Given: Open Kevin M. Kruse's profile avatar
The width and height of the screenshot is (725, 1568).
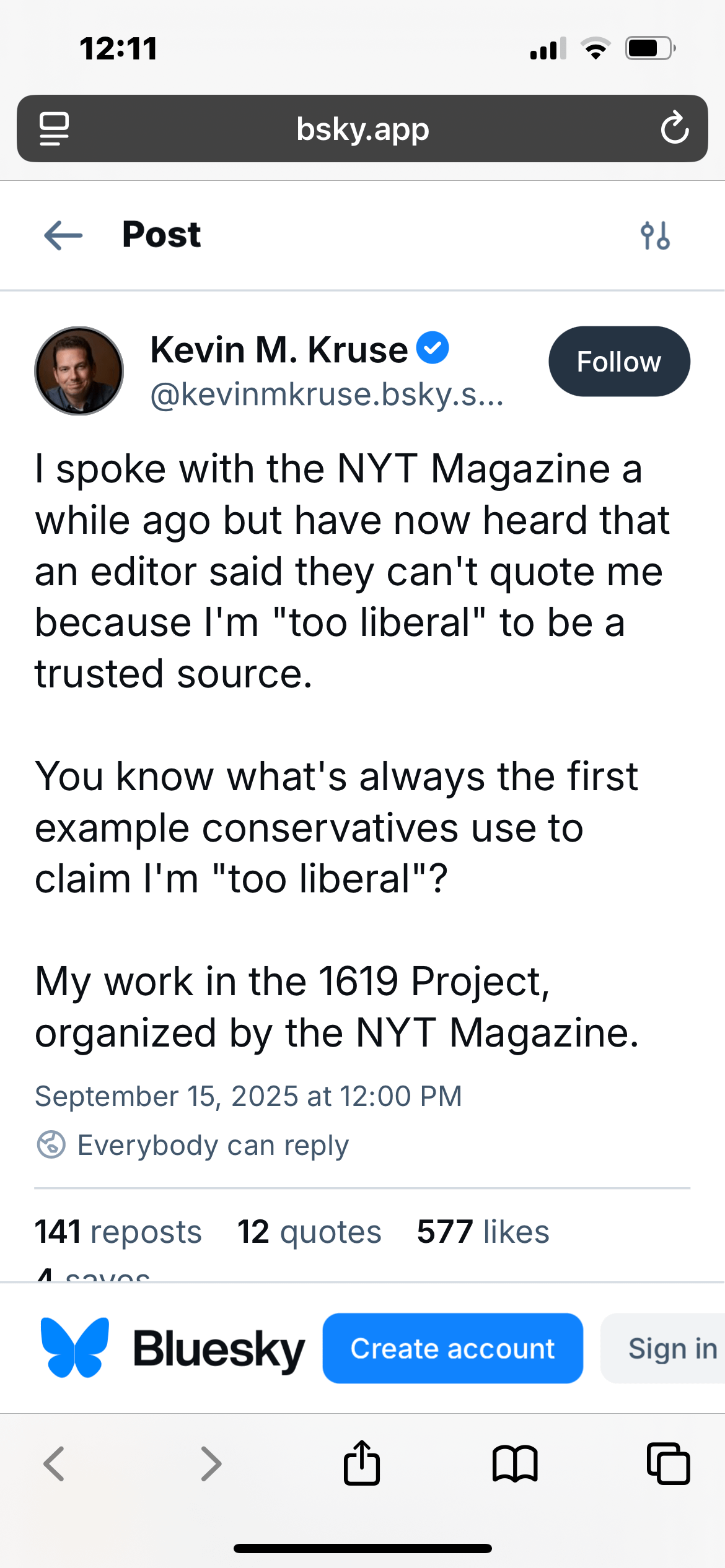Looking at the screenshot, I should (x=79, y=371).
